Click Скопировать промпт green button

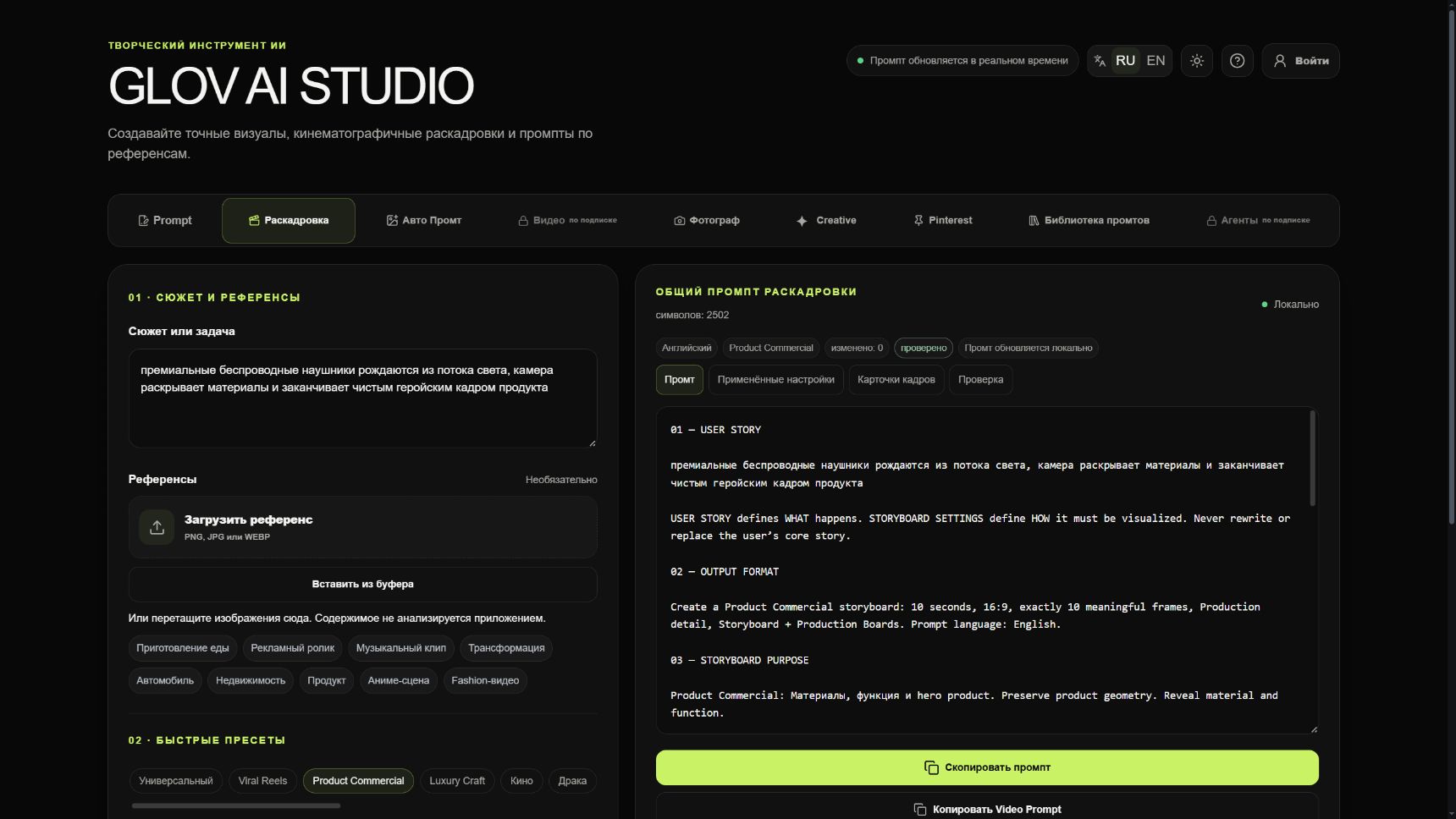point(987,767)
